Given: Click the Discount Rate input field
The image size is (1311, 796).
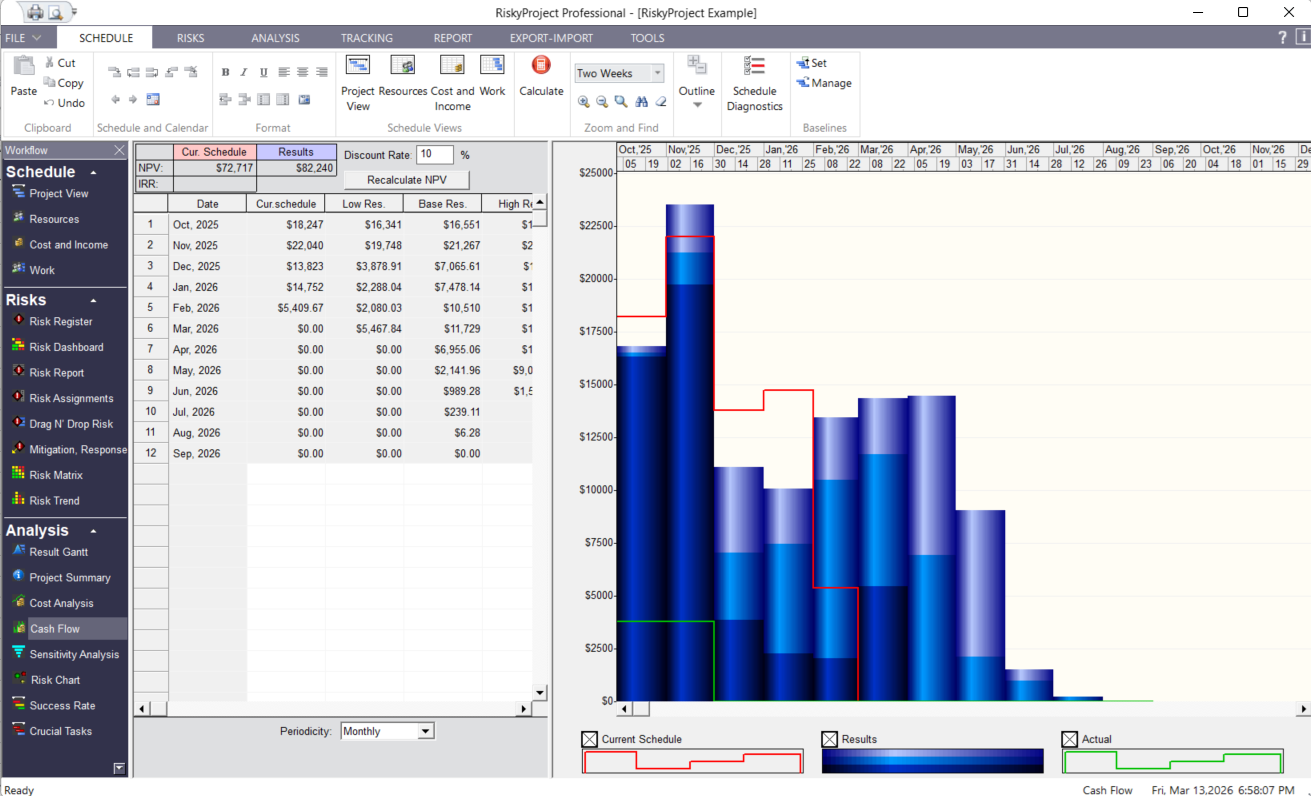Looking at the screenshot, I should tap(434, 154).
